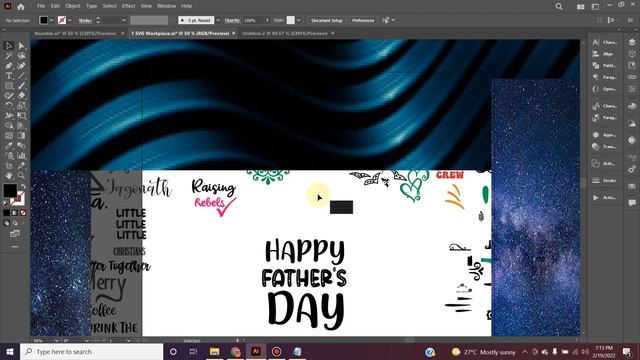Click the Opacity label link
The height and width of the screenshot is (360, 640).
[232, 20]
